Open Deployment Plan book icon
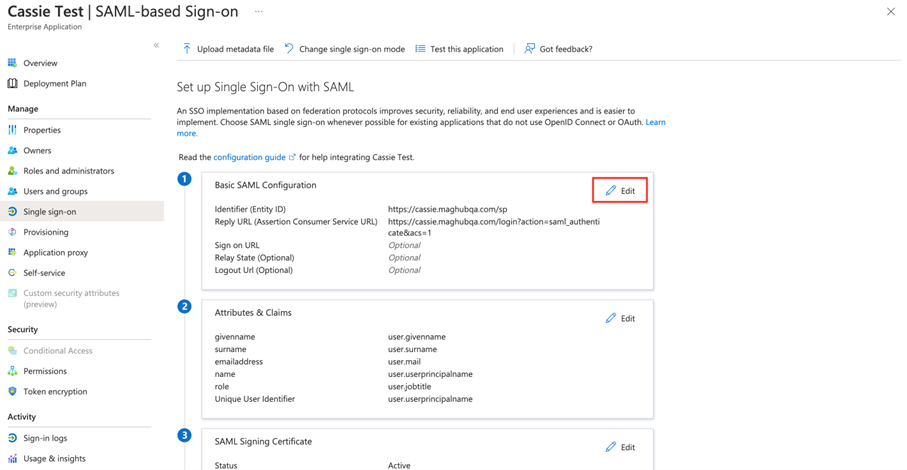 (12, 84)
